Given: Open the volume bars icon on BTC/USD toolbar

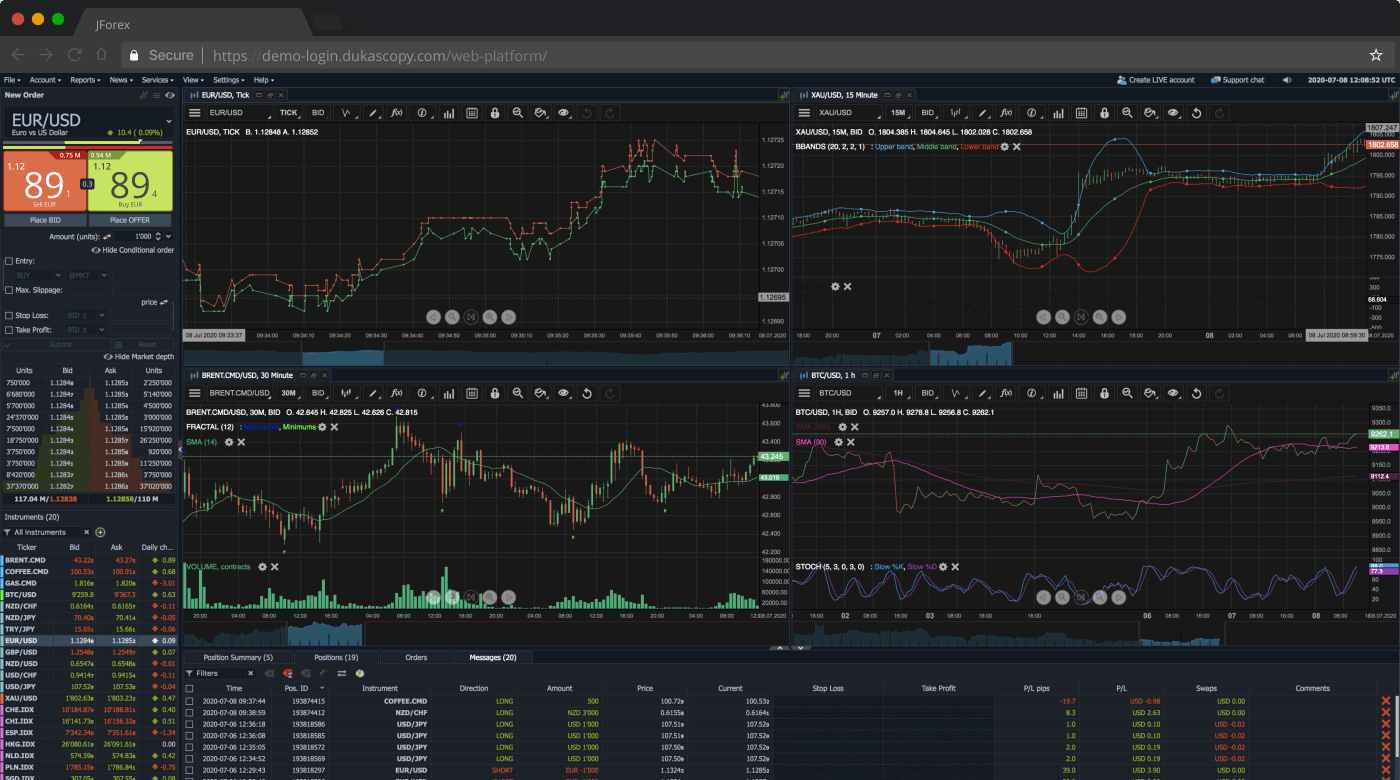Looking at the screenshot, I should click(x=1058, y=393).
